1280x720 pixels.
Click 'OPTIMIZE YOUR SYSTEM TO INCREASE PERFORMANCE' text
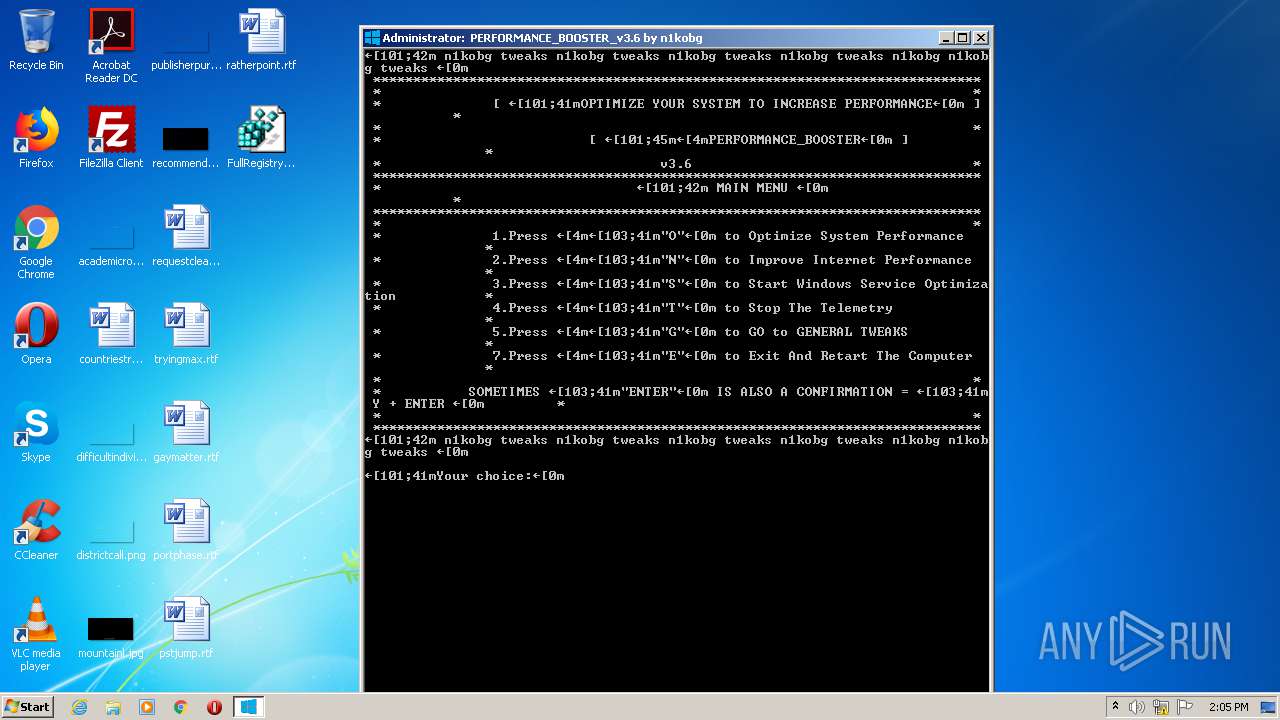pos(756,104)
